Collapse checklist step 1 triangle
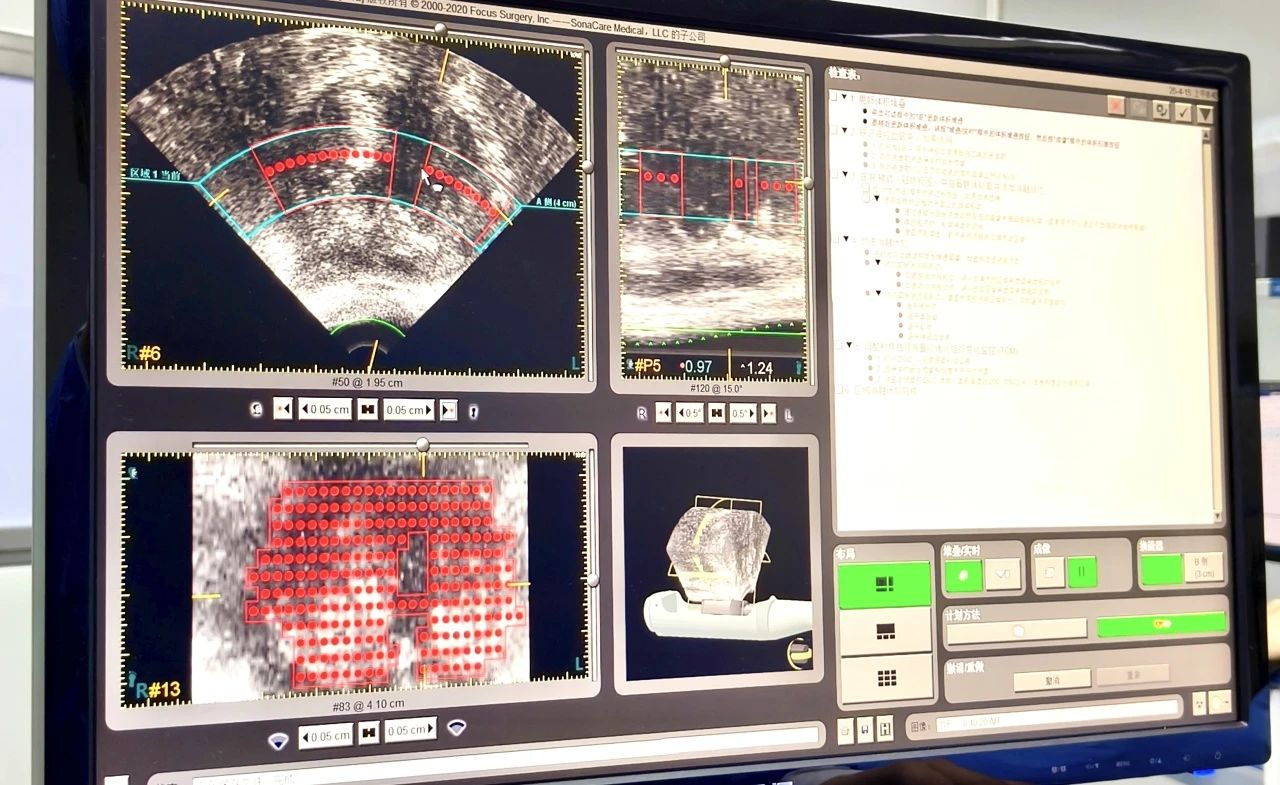The width and height of the screenshot is (1280, 785). 844,98
